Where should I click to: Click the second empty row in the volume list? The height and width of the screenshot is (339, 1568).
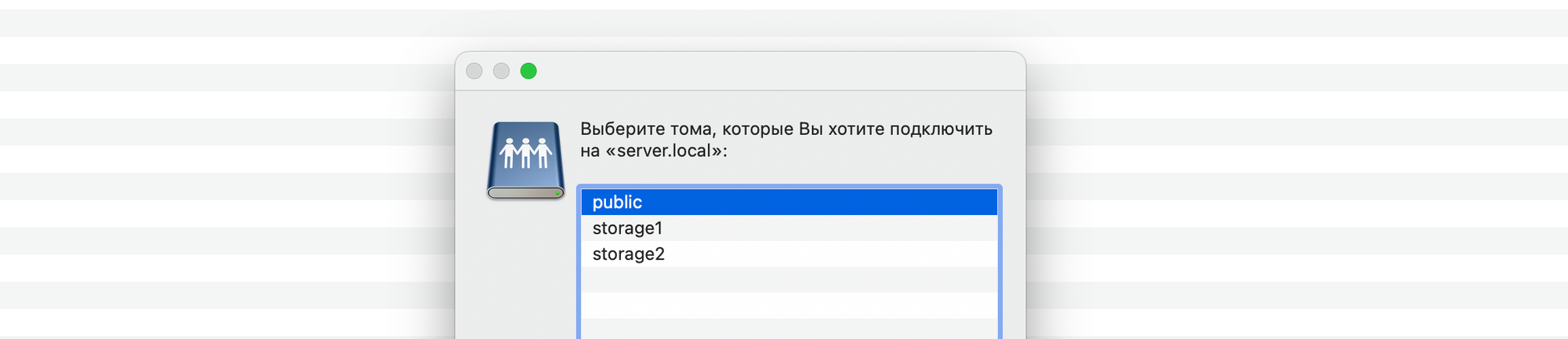point(789,305)
